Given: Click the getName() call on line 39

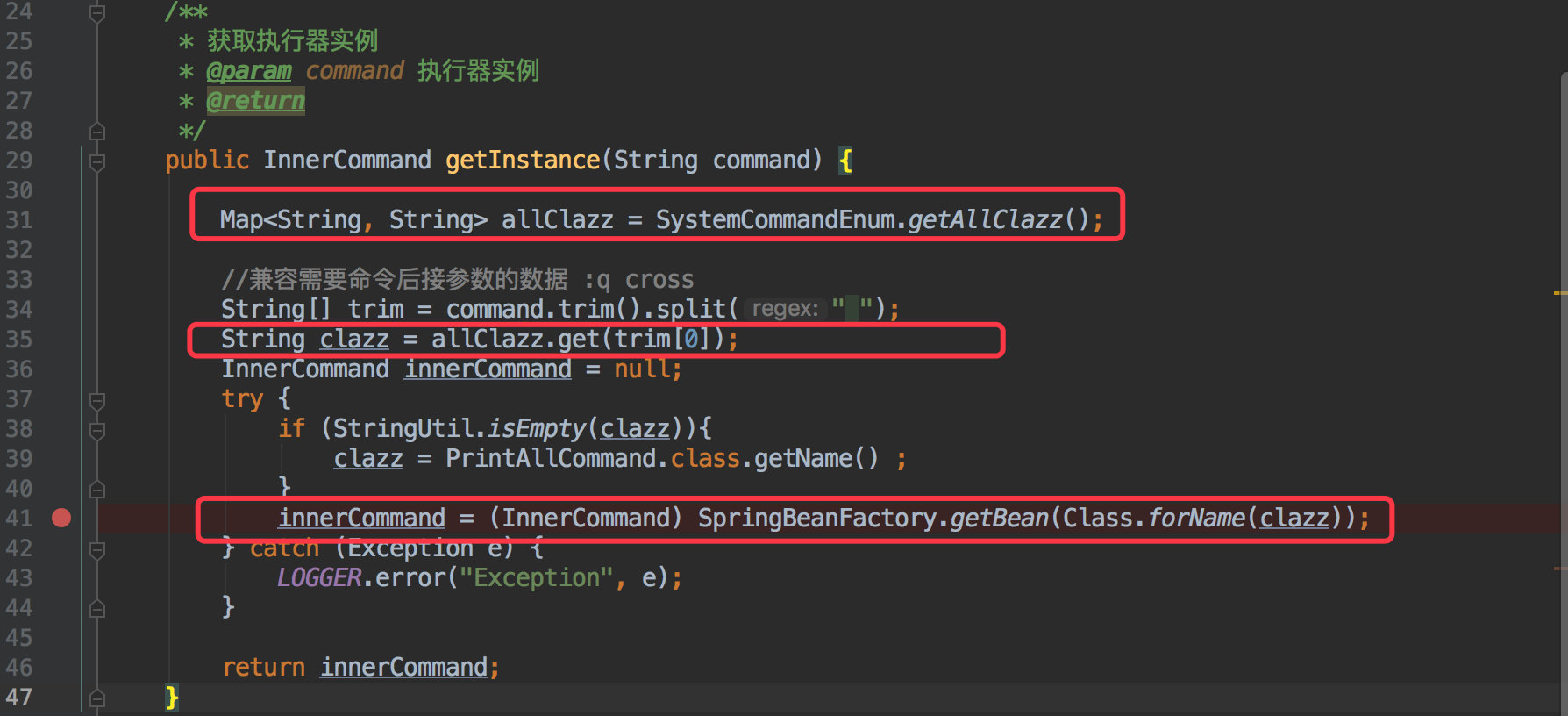Looking at the screenshot, I should pos(816,458).
